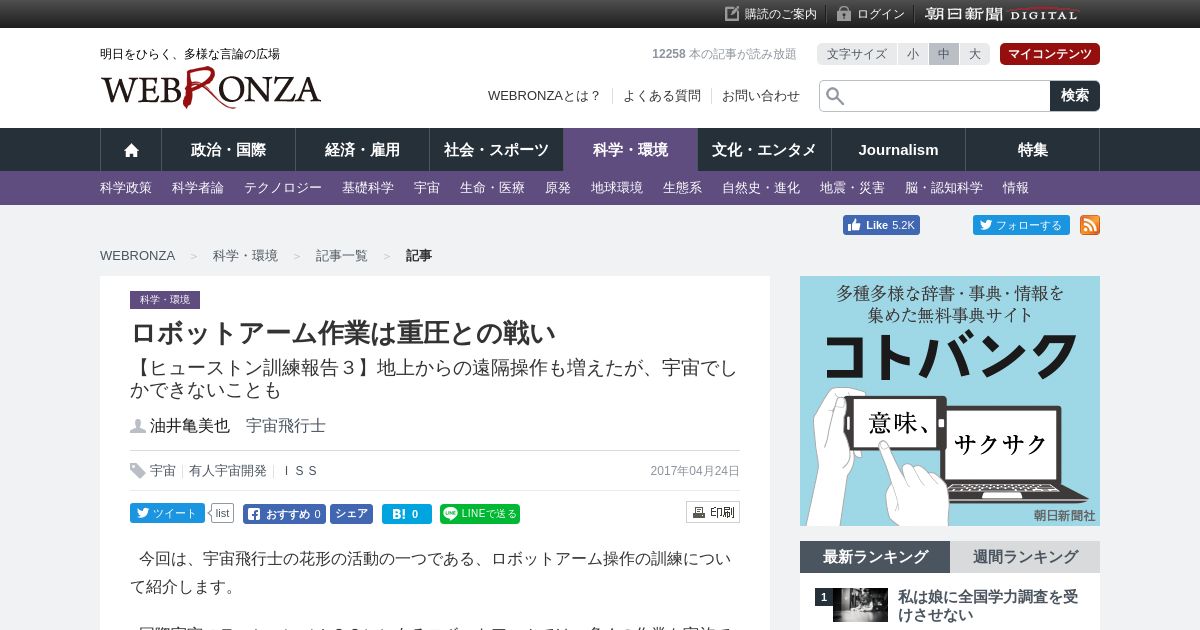Select the 自然史・進化 subcategory

point(761,188)
